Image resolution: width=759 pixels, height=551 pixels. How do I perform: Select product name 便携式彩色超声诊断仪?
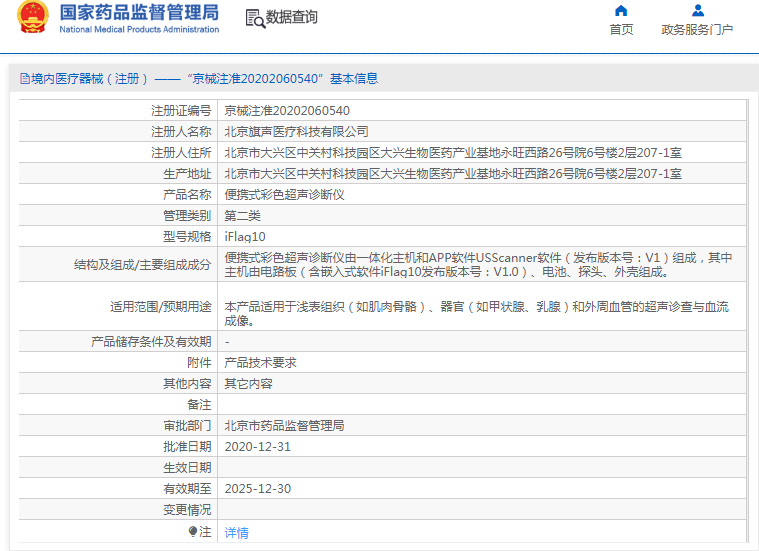tap(285, 195)
